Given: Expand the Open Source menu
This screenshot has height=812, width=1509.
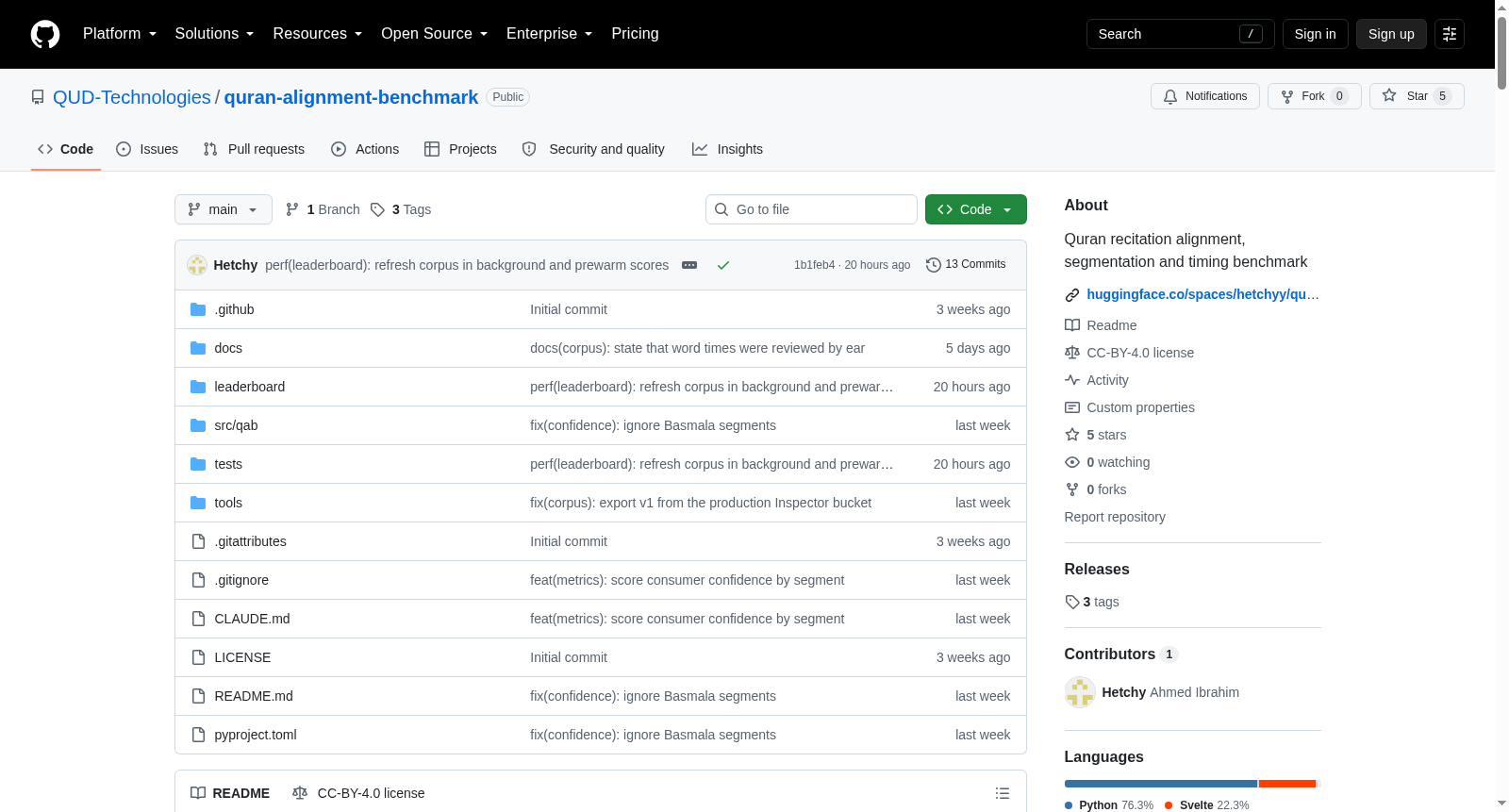Looking at the screenshot, I should [x=434, y=34].
